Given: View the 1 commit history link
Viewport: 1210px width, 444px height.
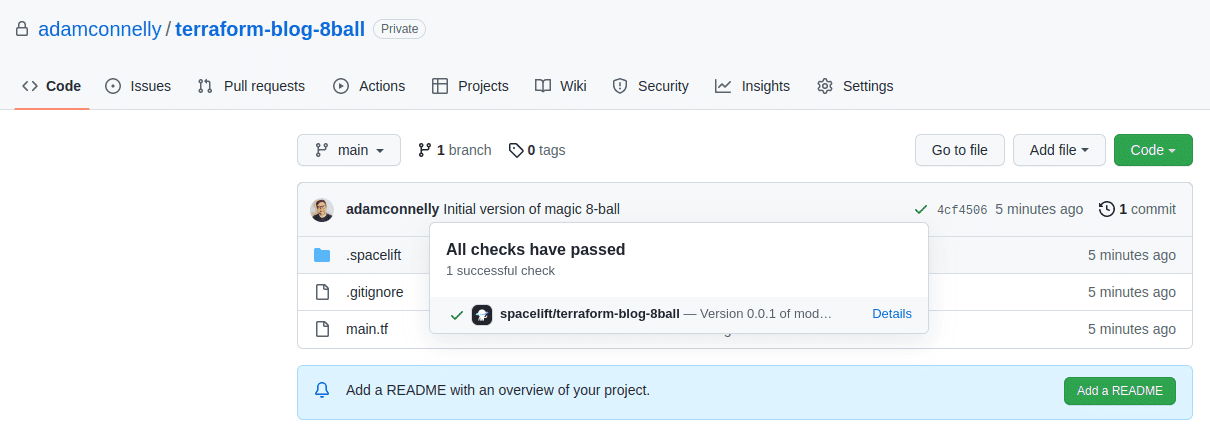Looking at the screenshot, I should coord(1137,209).
